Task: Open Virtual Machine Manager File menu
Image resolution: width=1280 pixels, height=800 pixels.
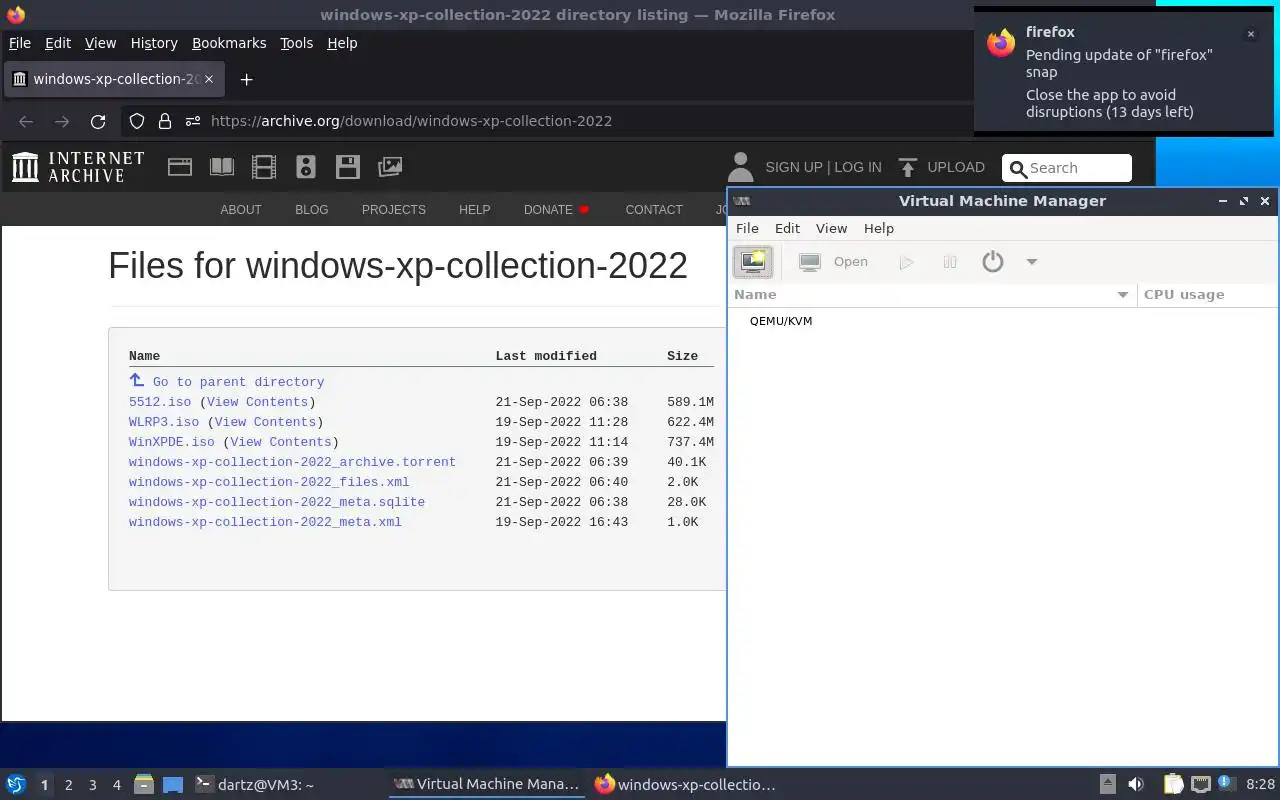Action: [x=747, y=228]
